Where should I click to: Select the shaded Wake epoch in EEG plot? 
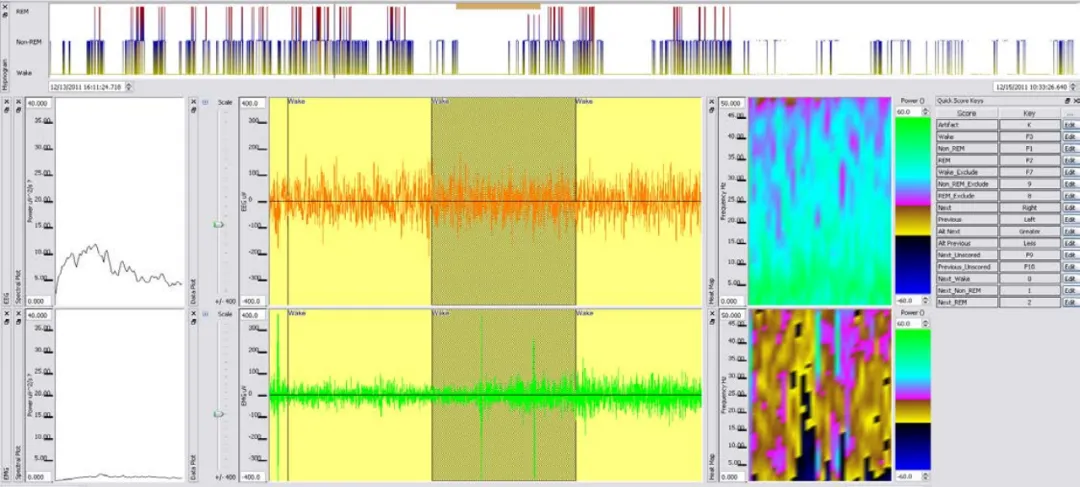click(x=503, y=201)
